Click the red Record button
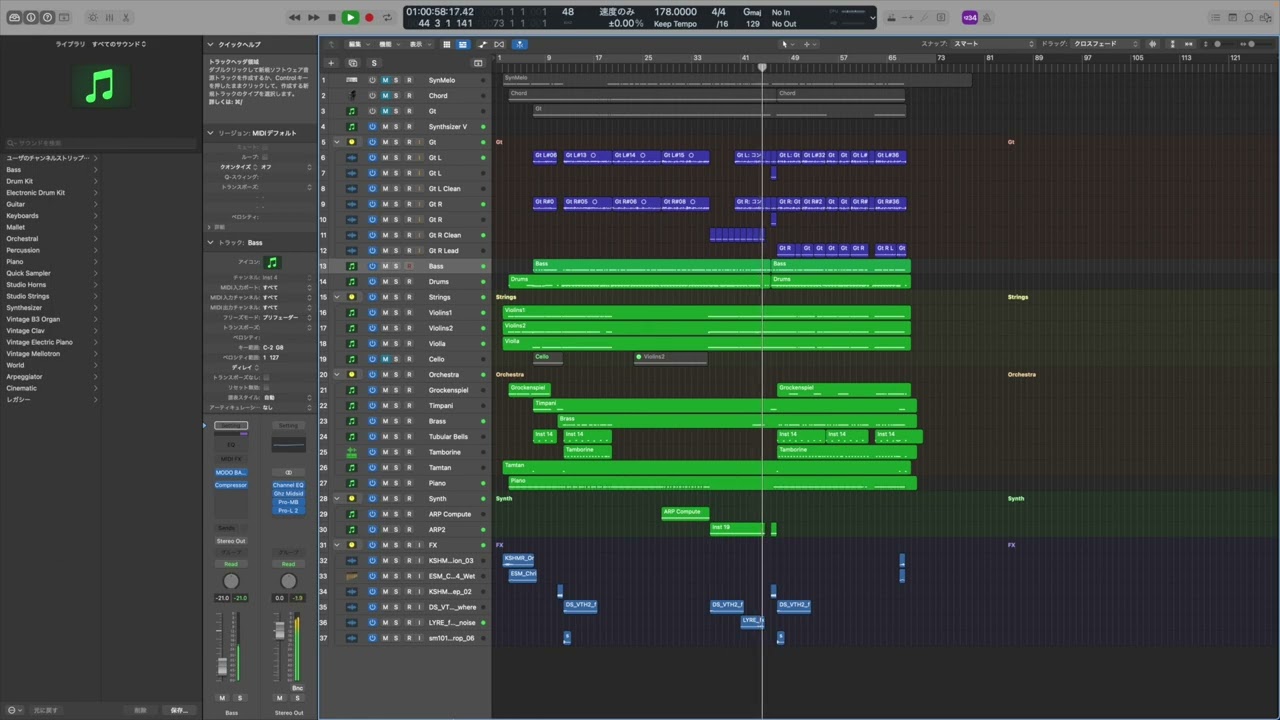Image resolution: width=1280 pixels, height=720 pixels. tap(369, 17)
